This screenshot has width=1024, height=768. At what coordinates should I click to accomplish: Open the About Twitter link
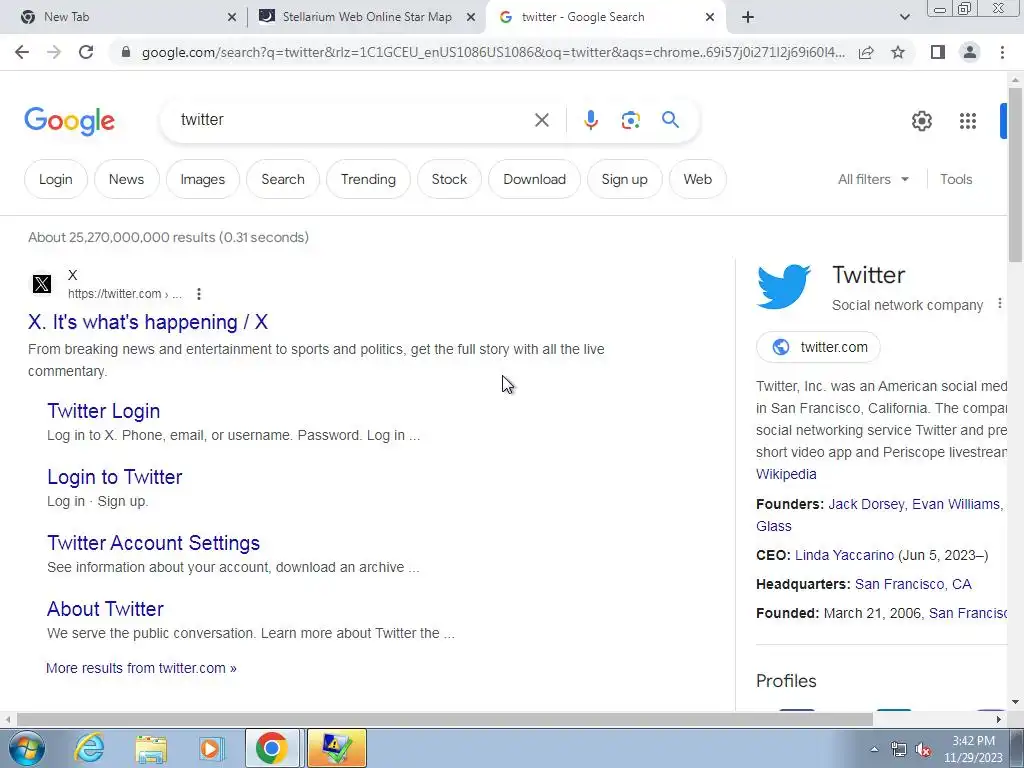105,609
